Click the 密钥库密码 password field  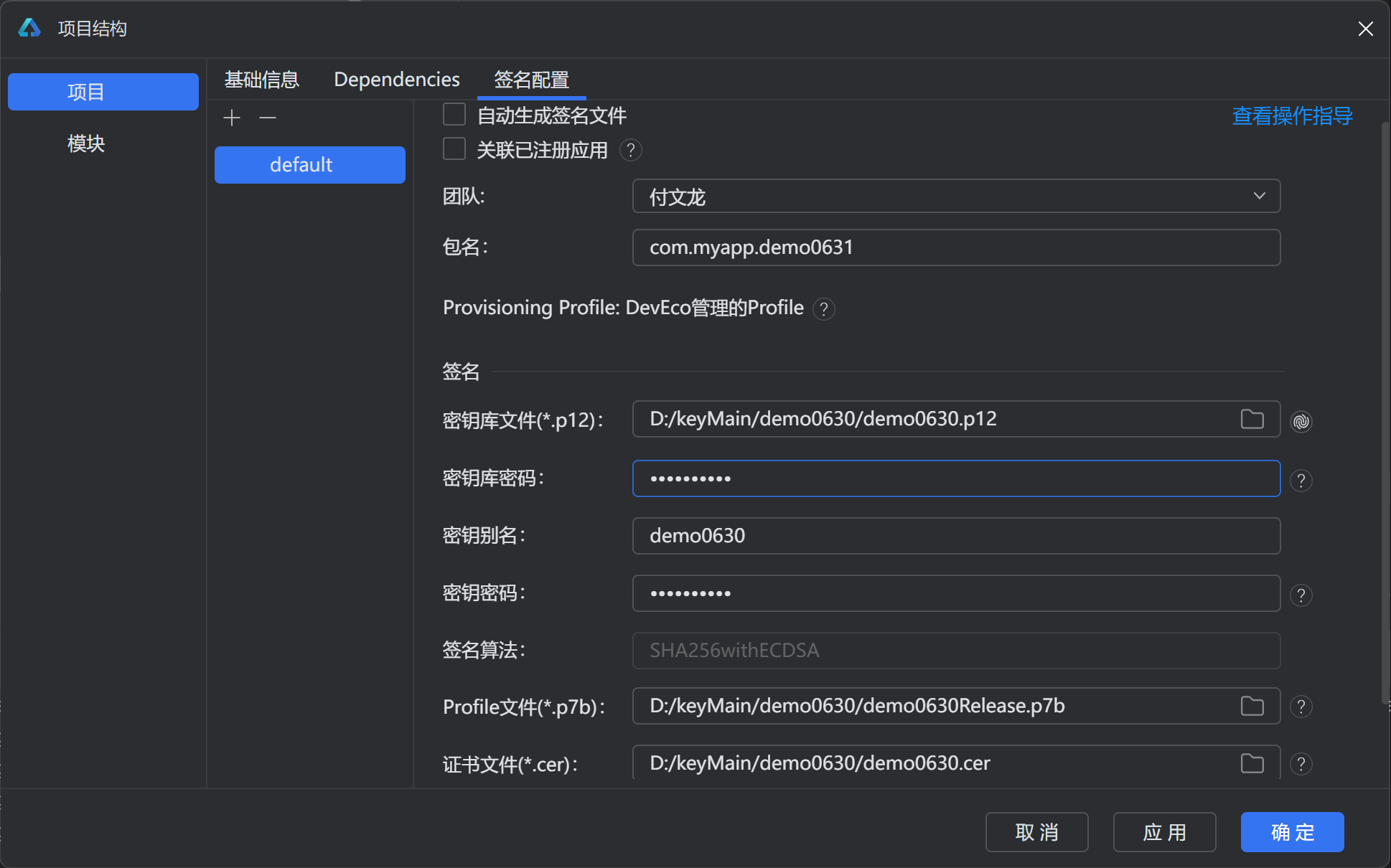click(x=956, y=478)
